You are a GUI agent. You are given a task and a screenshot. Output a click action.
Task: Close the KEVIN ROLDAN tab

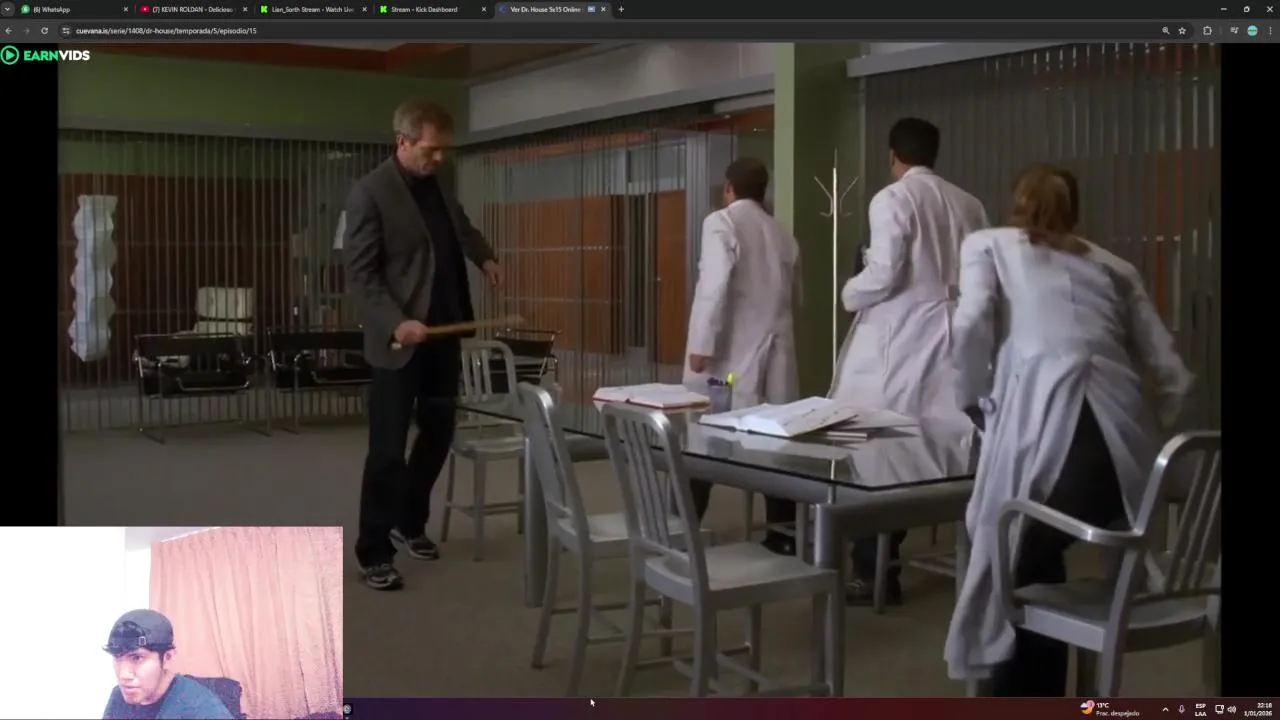[x=245, y=9]
